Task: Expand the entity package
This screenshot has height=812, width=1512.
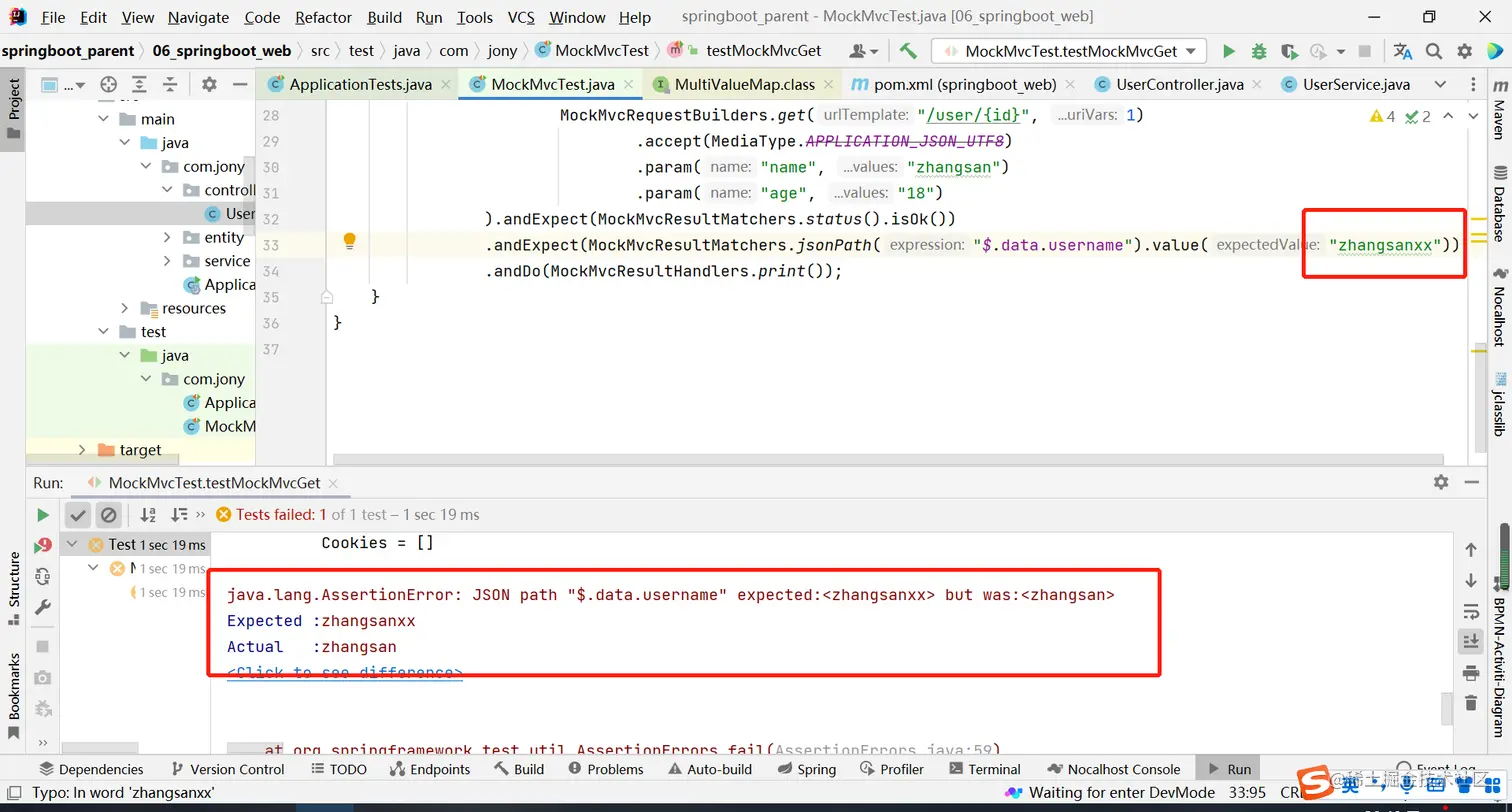Action: (x=167, y=238)
